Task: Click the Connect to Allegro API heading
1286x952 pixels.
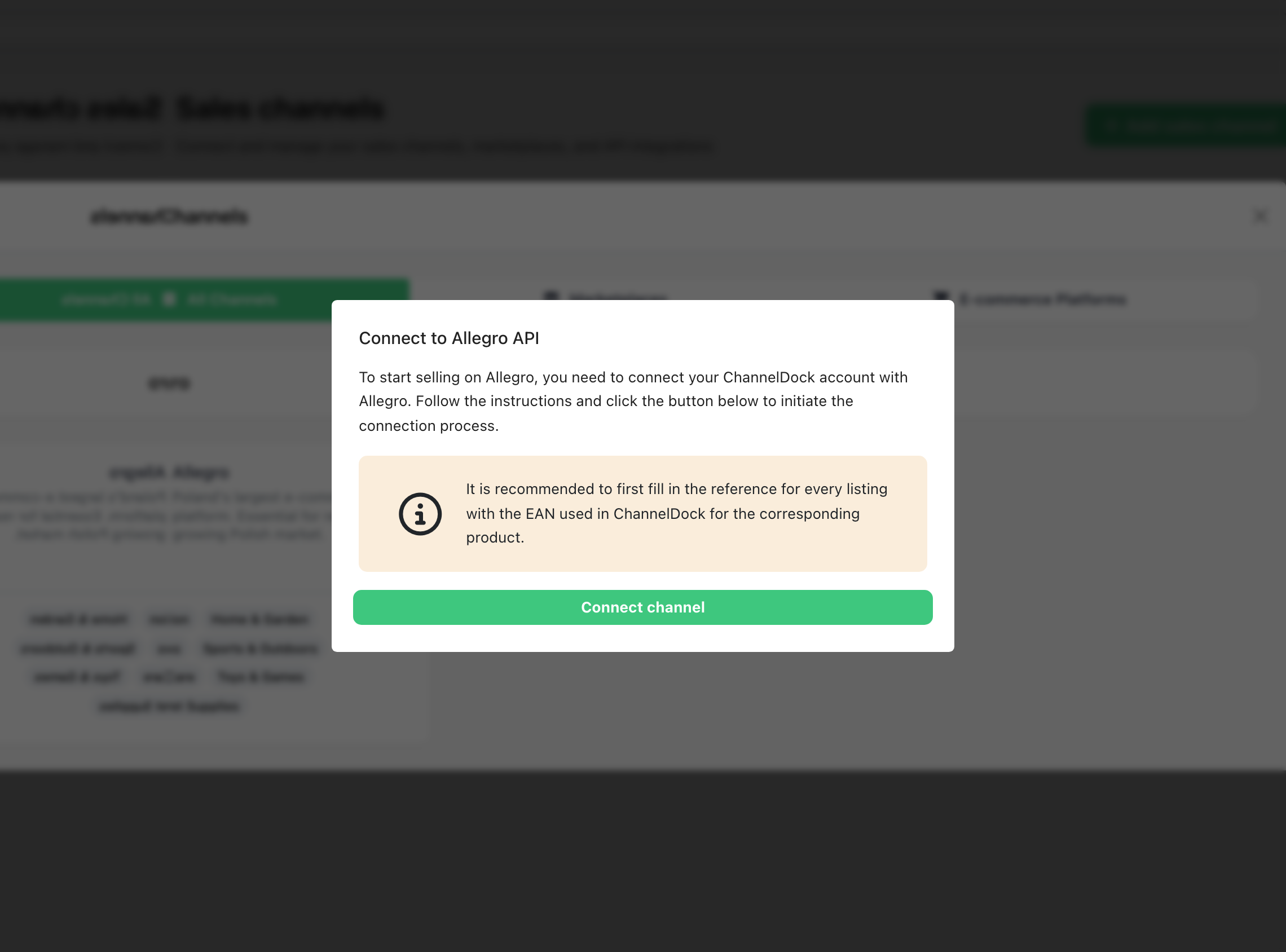Action: point(449,338)
